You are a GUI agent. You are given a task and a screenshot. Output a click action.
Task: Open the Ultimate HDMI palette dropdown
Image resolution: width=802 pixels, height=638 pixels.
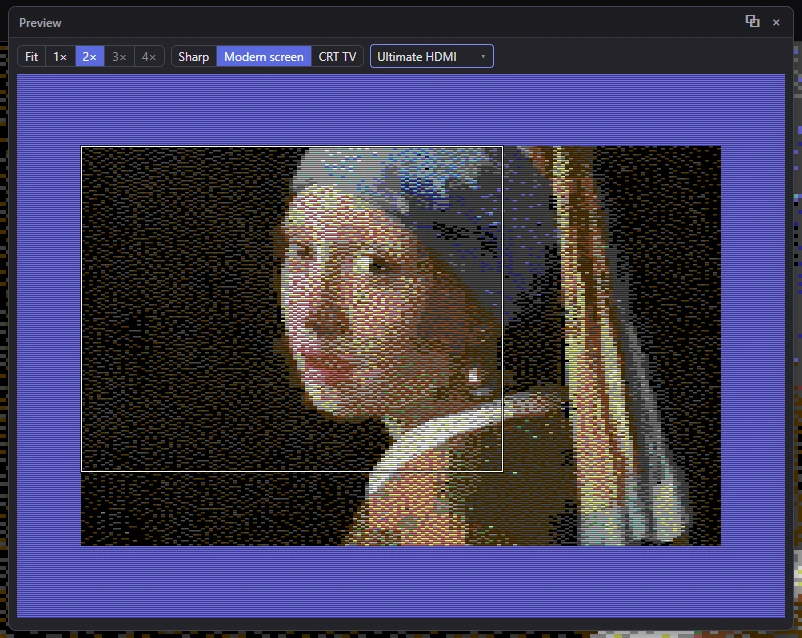click(x=432, y=56)
